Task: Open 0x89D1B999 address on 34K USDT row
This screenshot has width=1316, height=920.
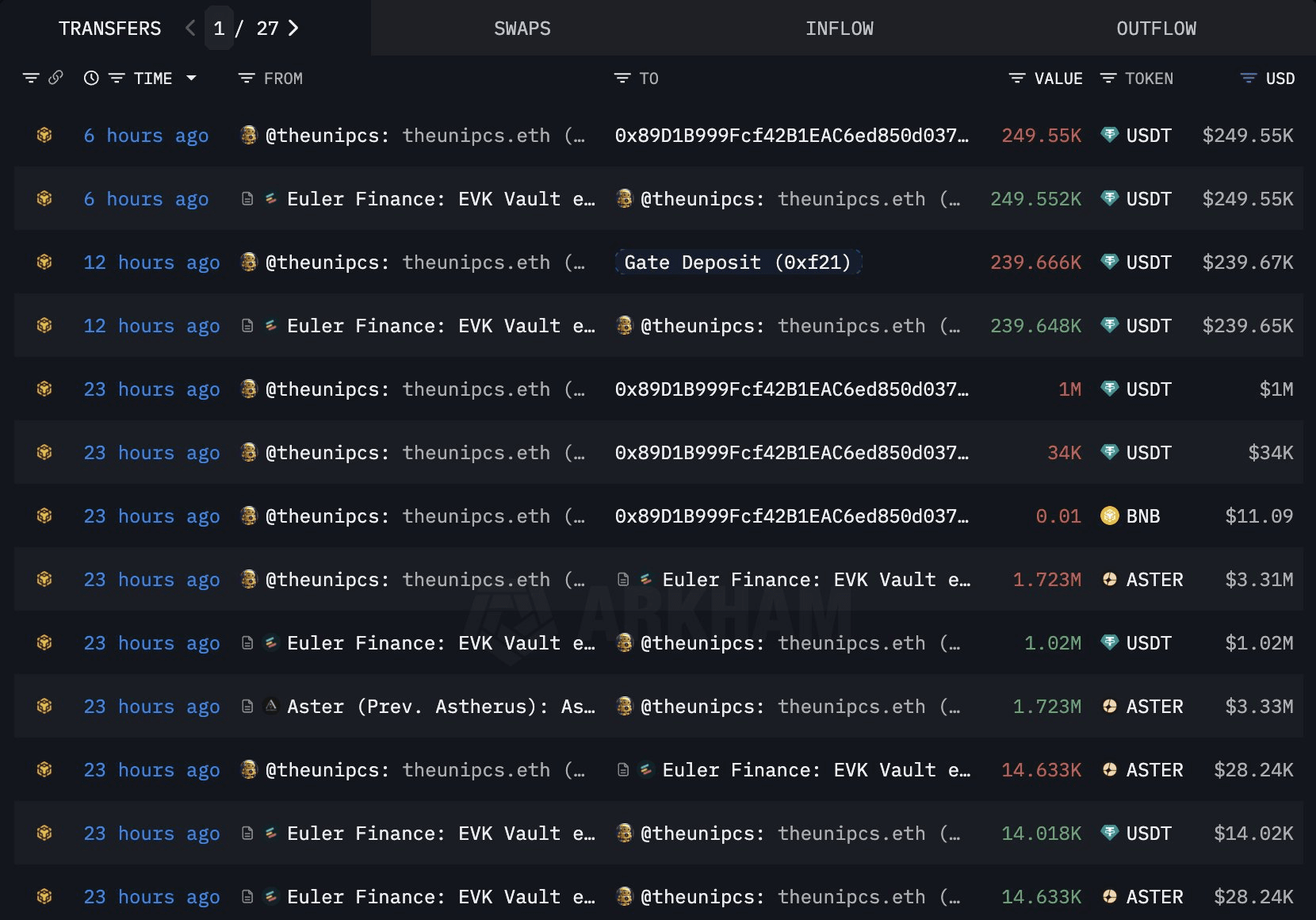Action: 791,453
